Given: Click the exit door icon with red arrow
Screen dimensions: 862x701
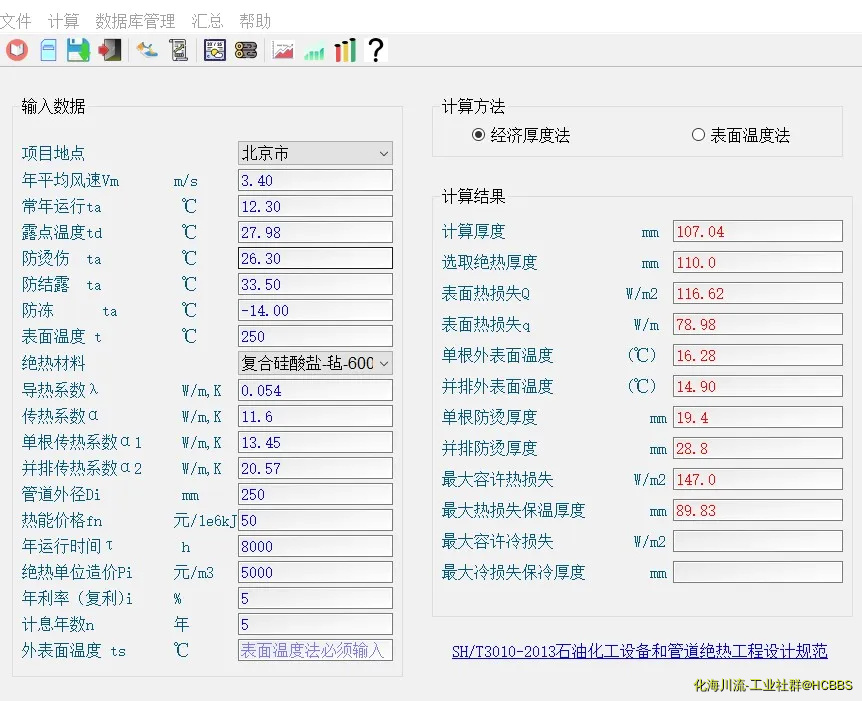Looking at the screenshot, I should pos(109,51).
